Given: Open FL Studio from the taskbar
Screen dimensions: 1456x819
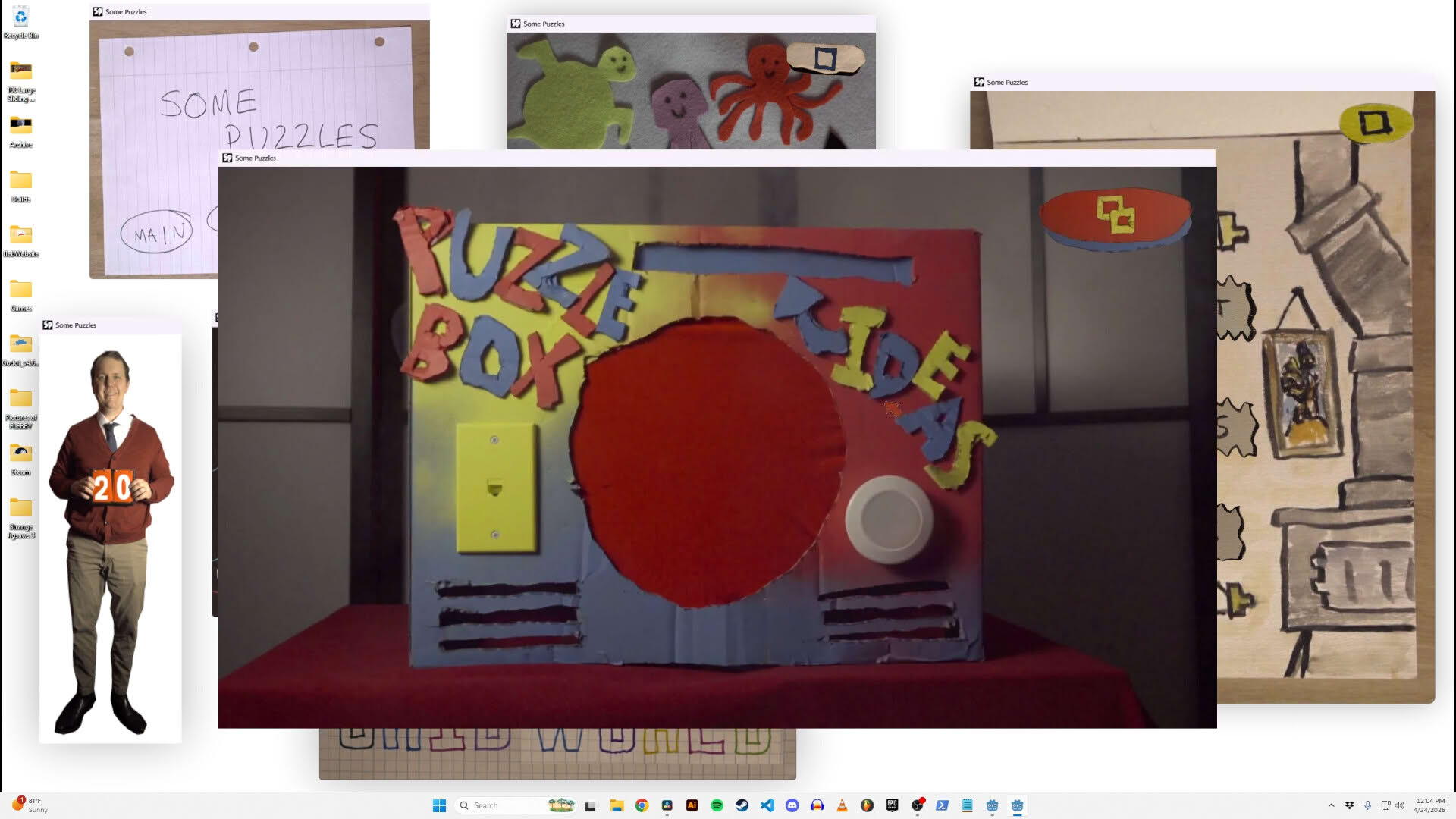Looking at the screenshot, I should click(x=867, y=805).
